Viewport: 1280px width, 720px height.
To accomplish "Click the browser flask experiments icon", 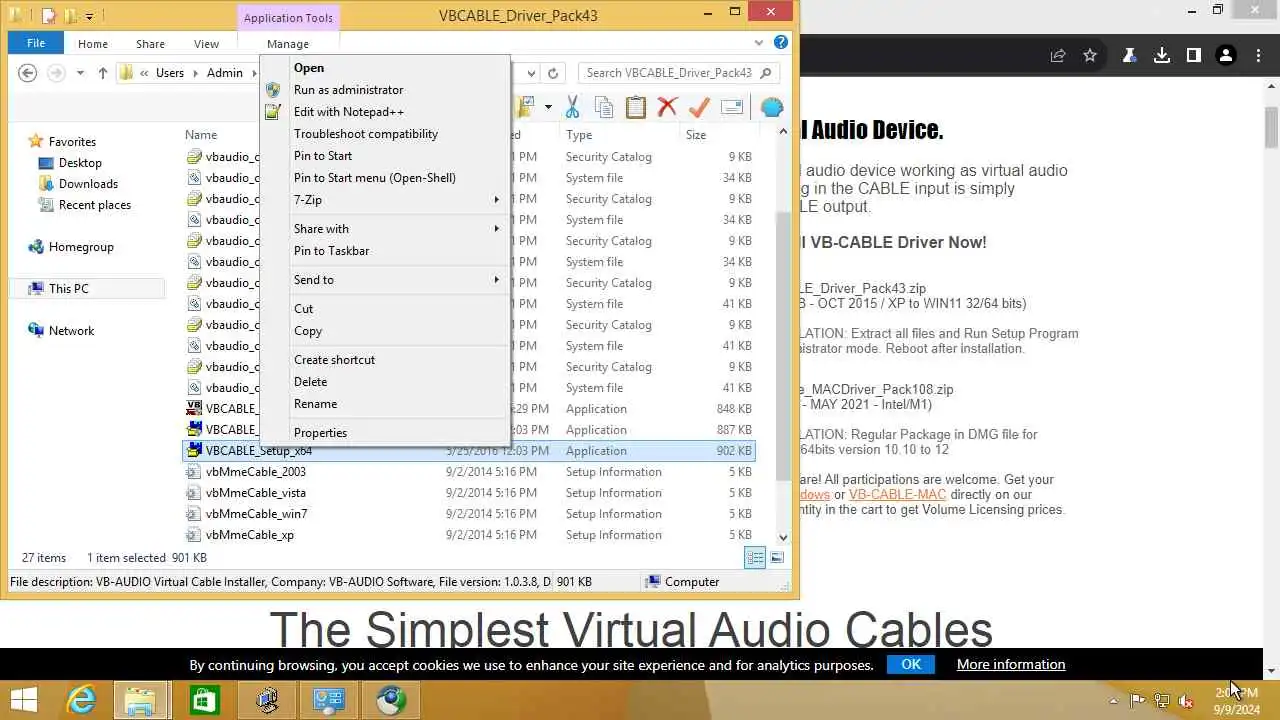I will click(x=1130, y=56).
